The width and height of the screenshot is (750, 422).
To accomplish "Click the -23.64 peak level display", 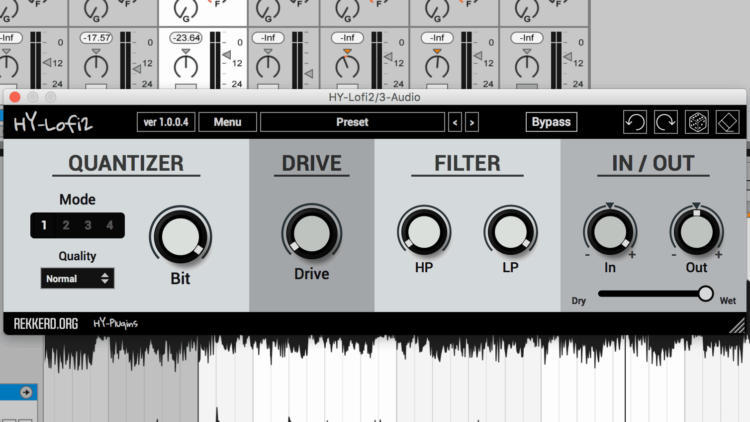I will point(186,38).
